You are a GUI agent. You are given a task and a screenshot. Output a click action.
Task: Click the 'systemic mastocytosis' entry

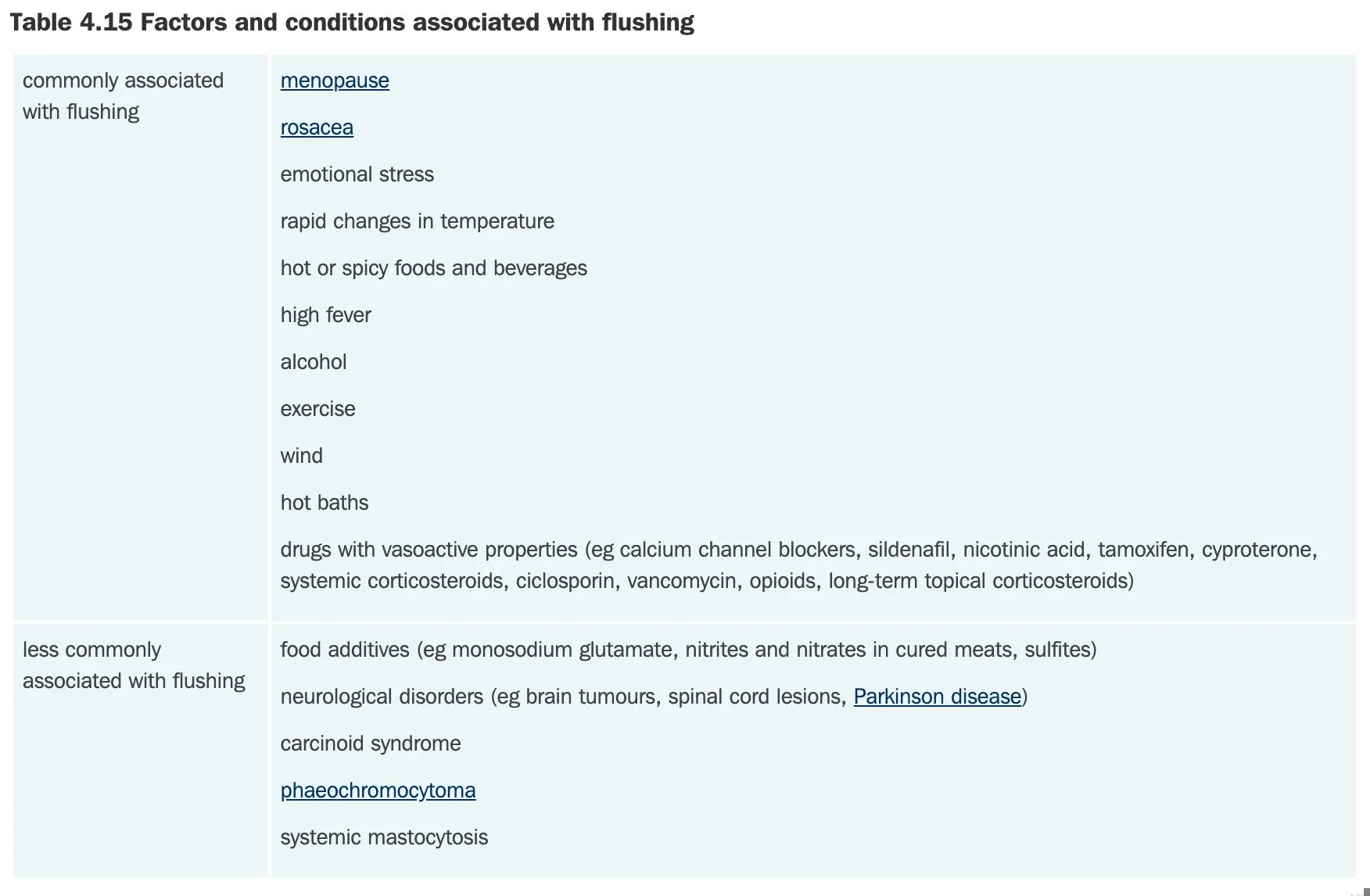click(384, 837)
